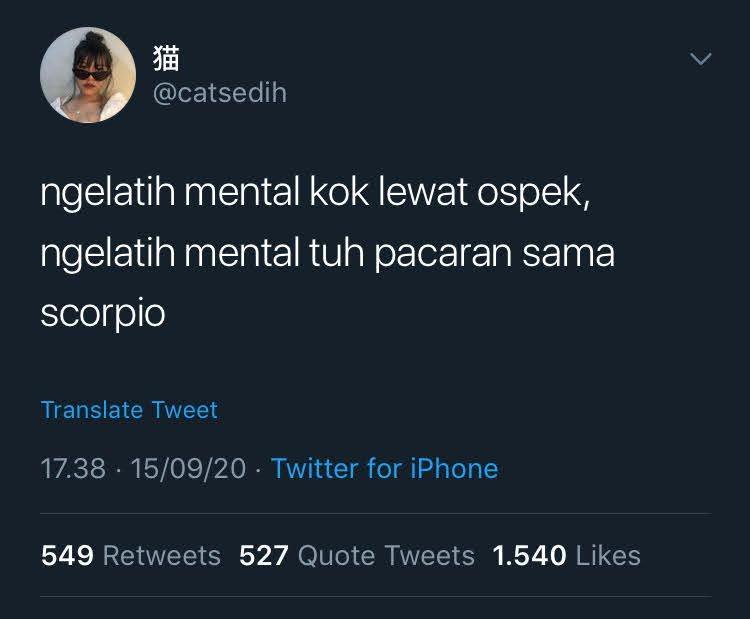
Task: Click the number 1.540 like count
Action: coord(529,555)
